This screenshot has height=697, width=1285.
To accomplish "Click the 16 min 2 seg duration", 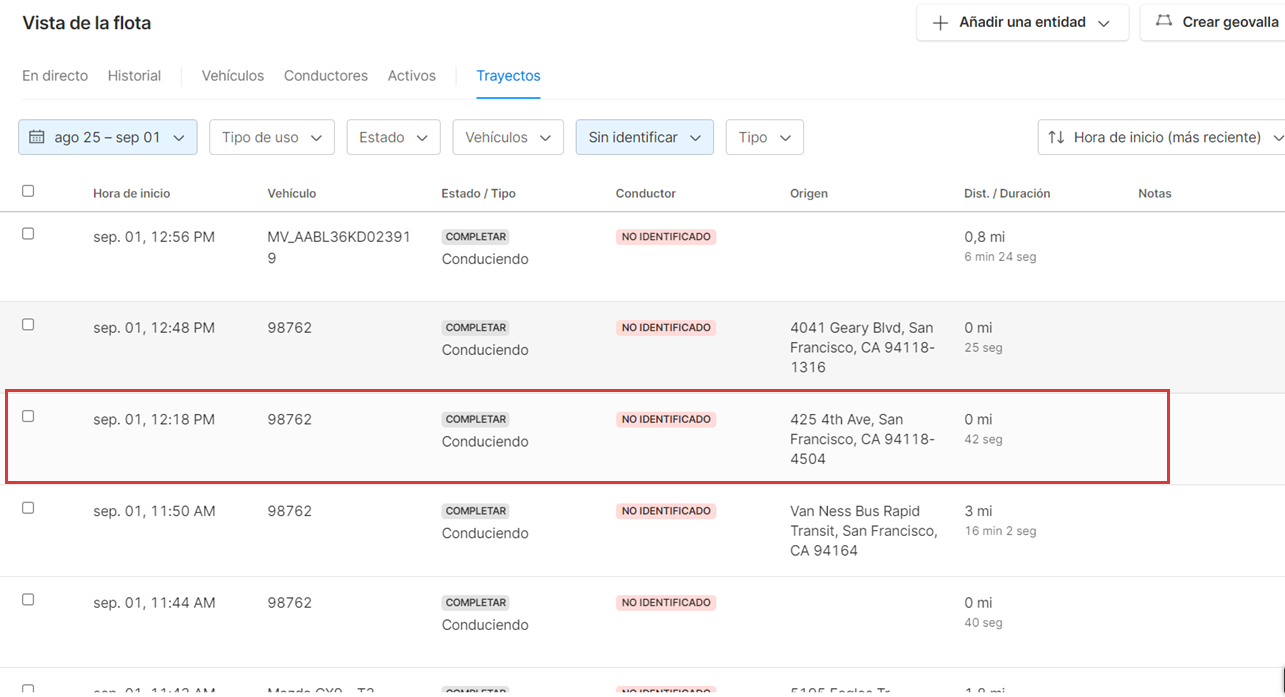I will coord(1000,532).
